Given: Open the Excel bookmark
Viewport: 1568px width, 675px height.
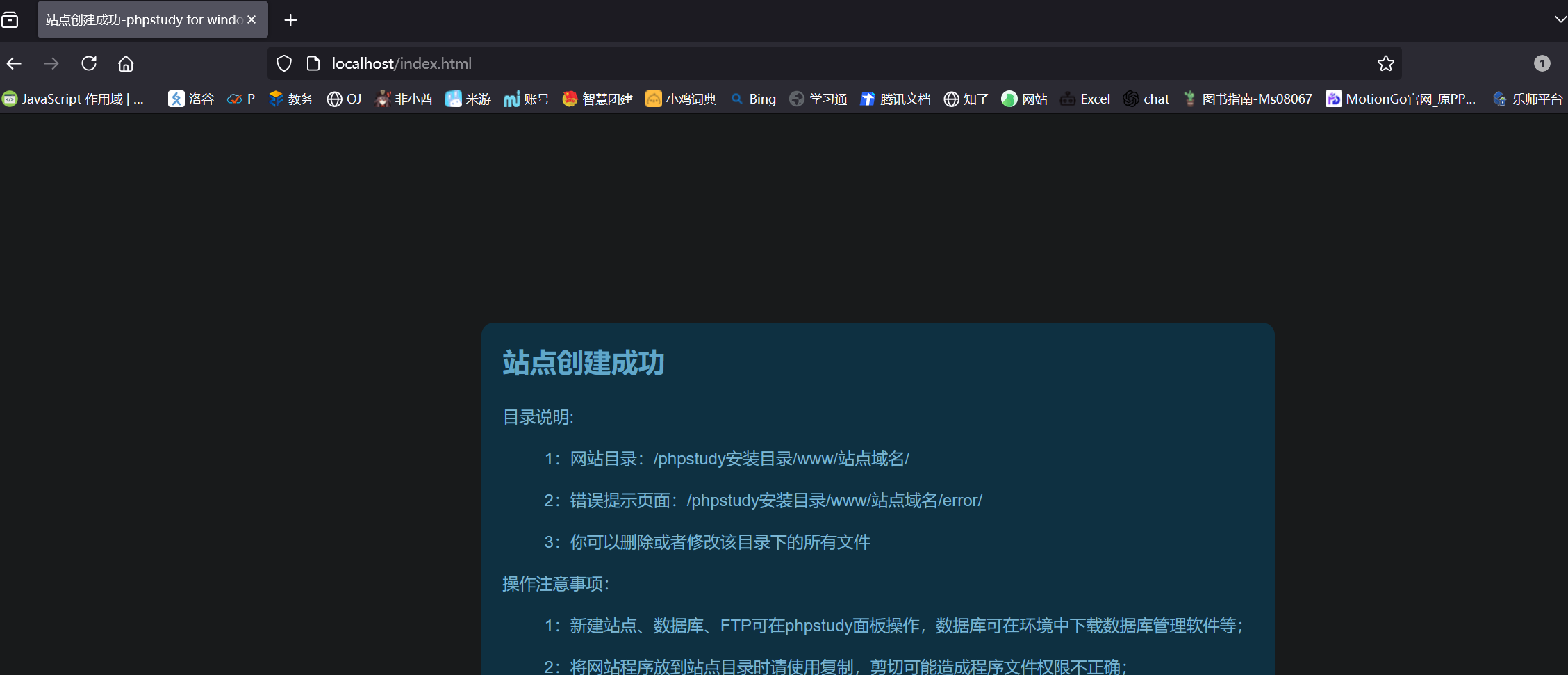Looking at the screenshot, I should coord(1085,99).
